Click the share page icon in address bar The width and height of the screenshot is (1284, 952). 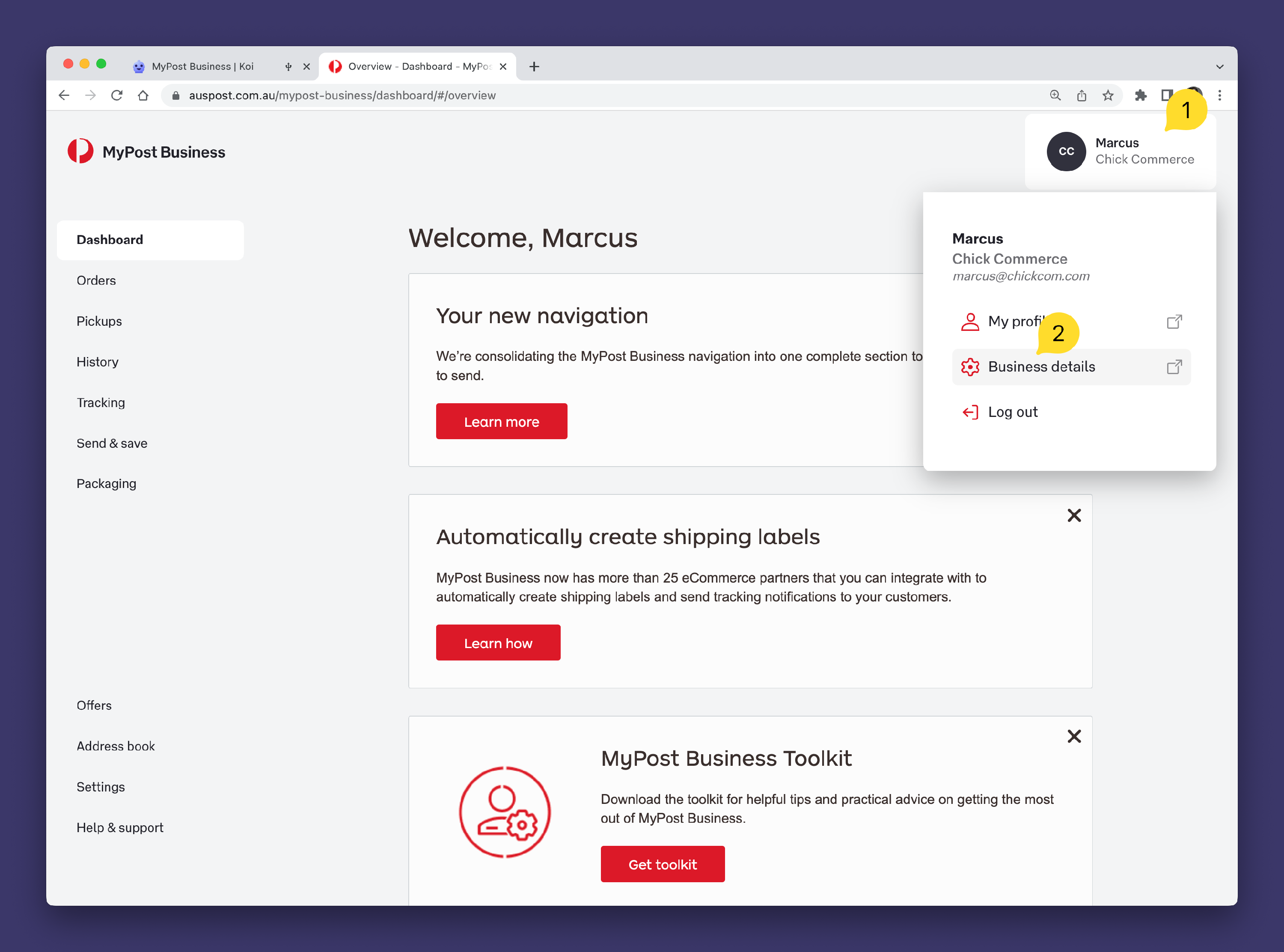1081,95
